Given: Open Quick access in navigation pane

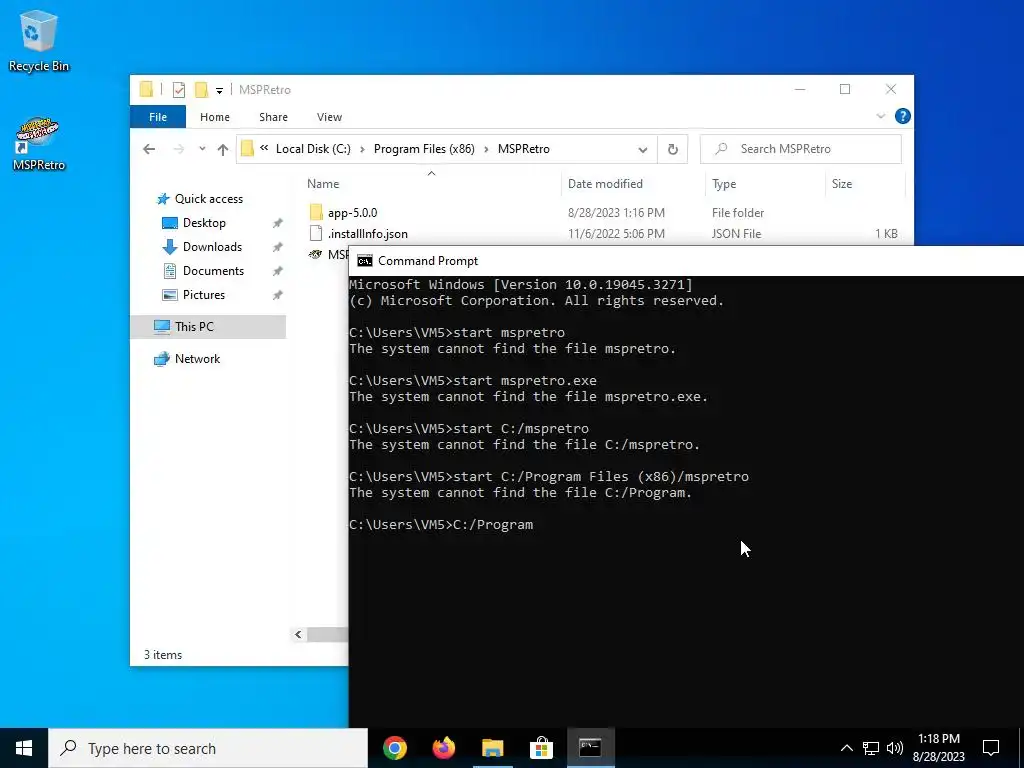Looking at the screenshot, I should tap(208, 199).
